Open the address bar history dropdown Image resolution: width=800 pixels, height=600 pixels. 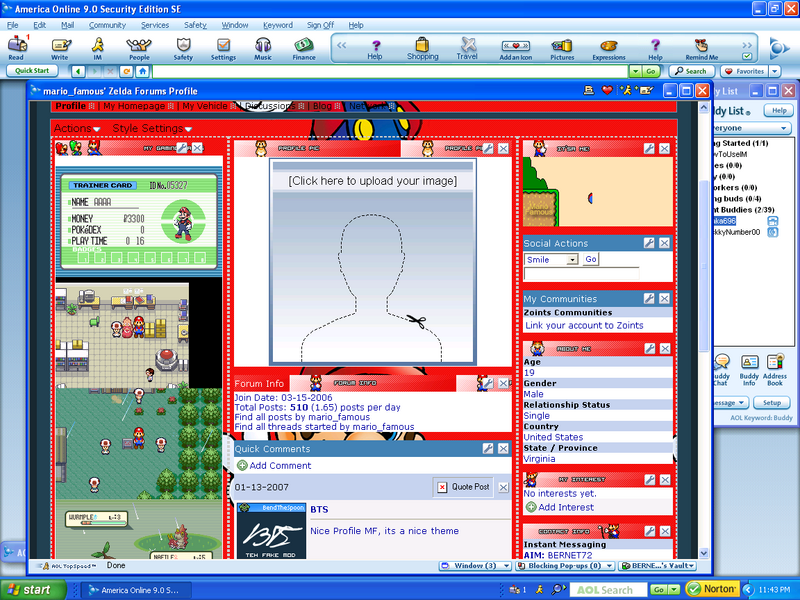[x=635, y=71]
